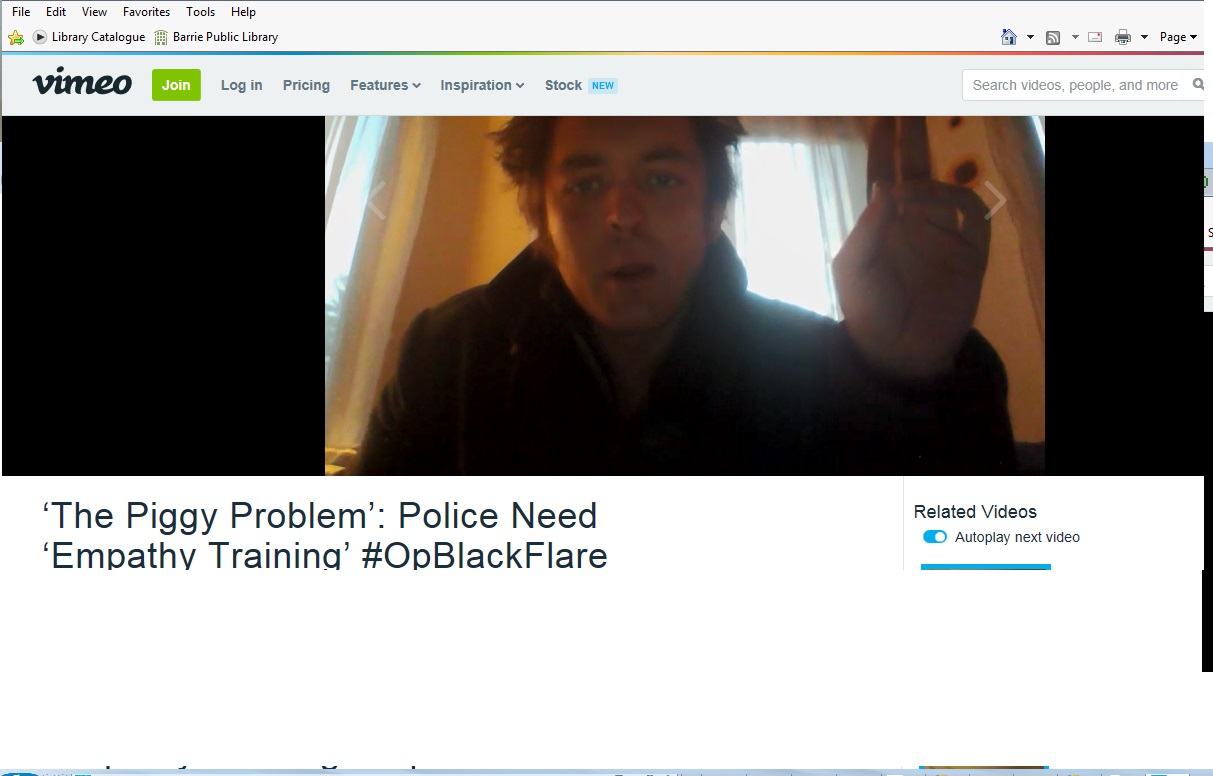This screenshot has height=776, width=1213.
Task: Click the green Join button
Action: [176, 85]
